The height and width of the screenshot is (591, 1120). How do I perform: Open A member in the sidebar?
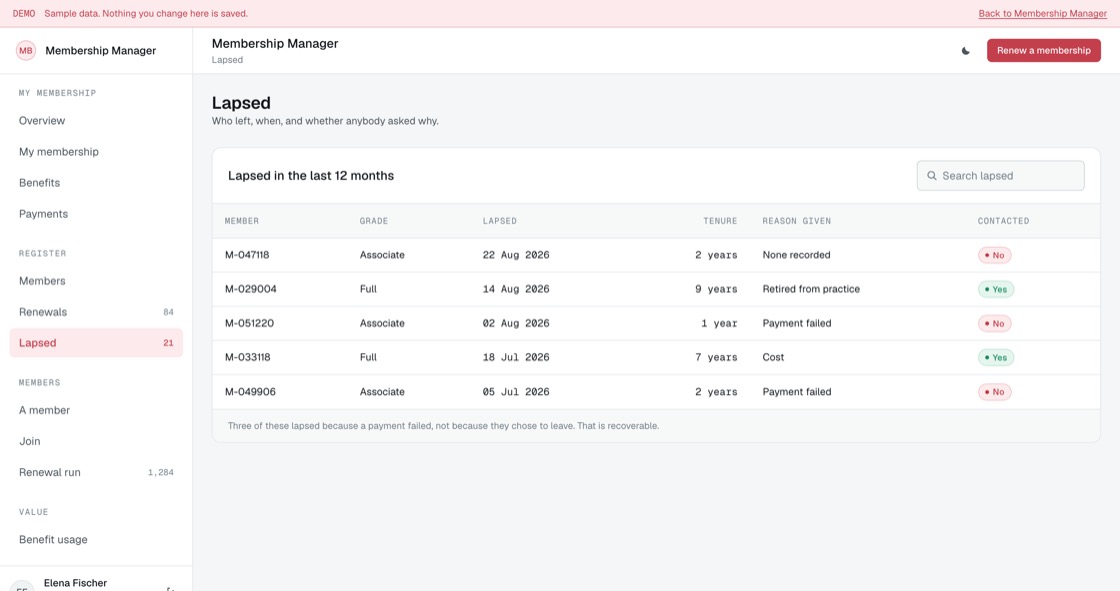[x=96, y=410]
